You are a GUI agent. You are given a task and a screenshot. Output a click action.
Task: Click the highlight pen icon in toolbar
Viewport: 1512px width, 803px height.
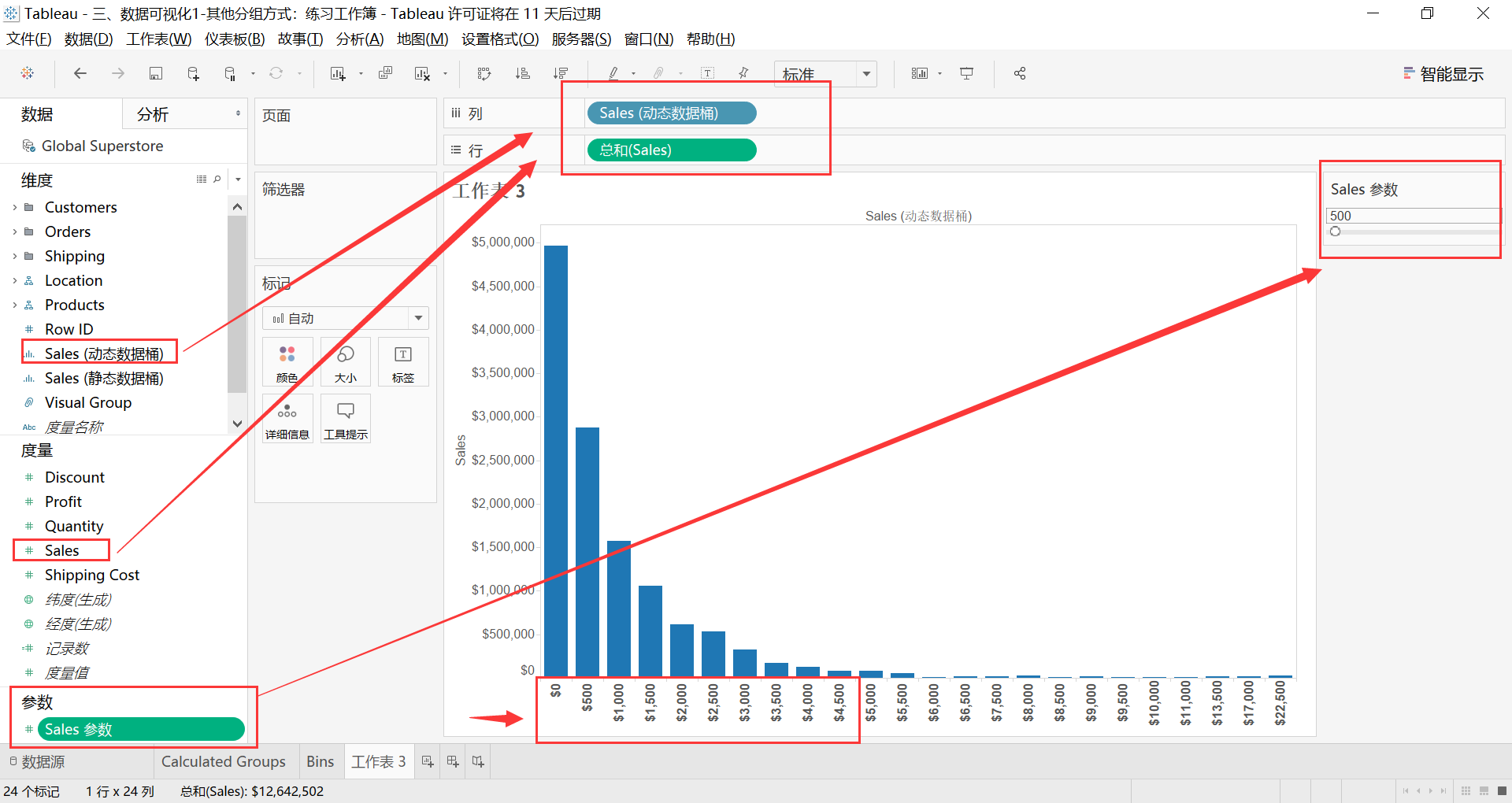coord(613,73)
